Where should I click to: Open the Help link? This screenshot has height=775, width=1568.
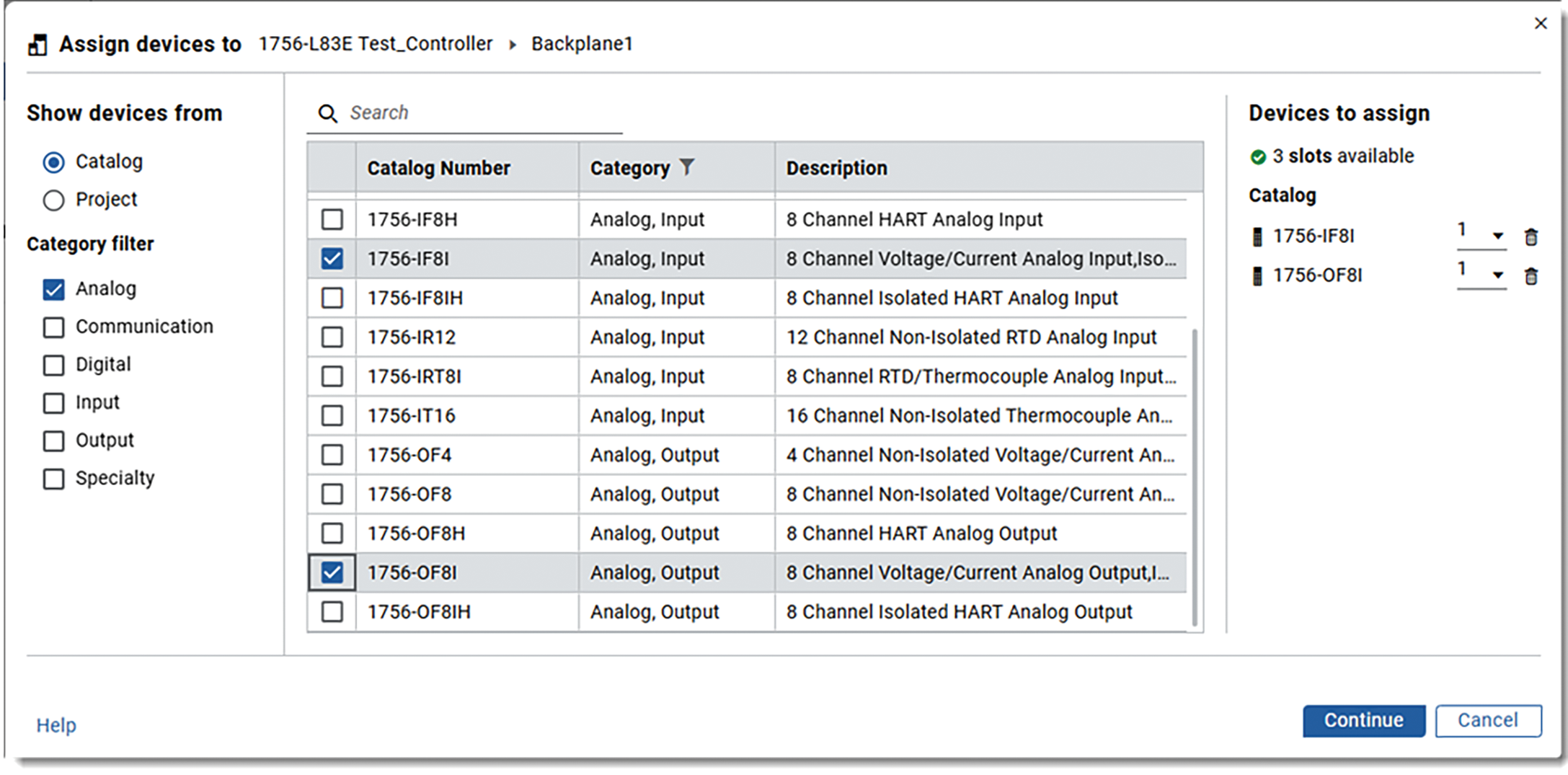coord(56,725)
